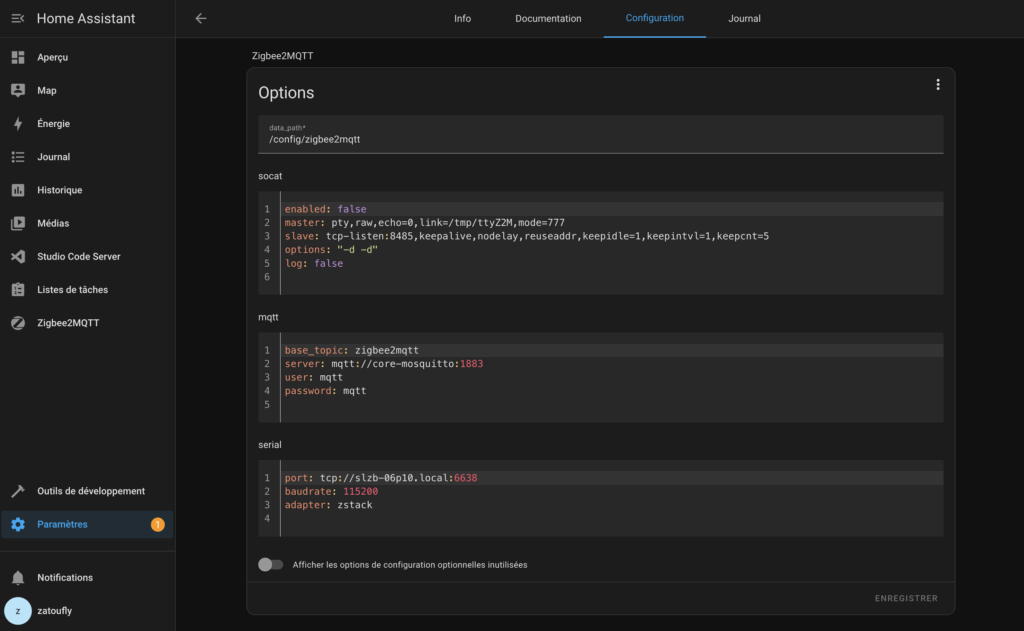Open the Outils de développement hammer icon
The height and width of the screenshot is (631, 1024).
pyautogui.click(x=18, y=491)
